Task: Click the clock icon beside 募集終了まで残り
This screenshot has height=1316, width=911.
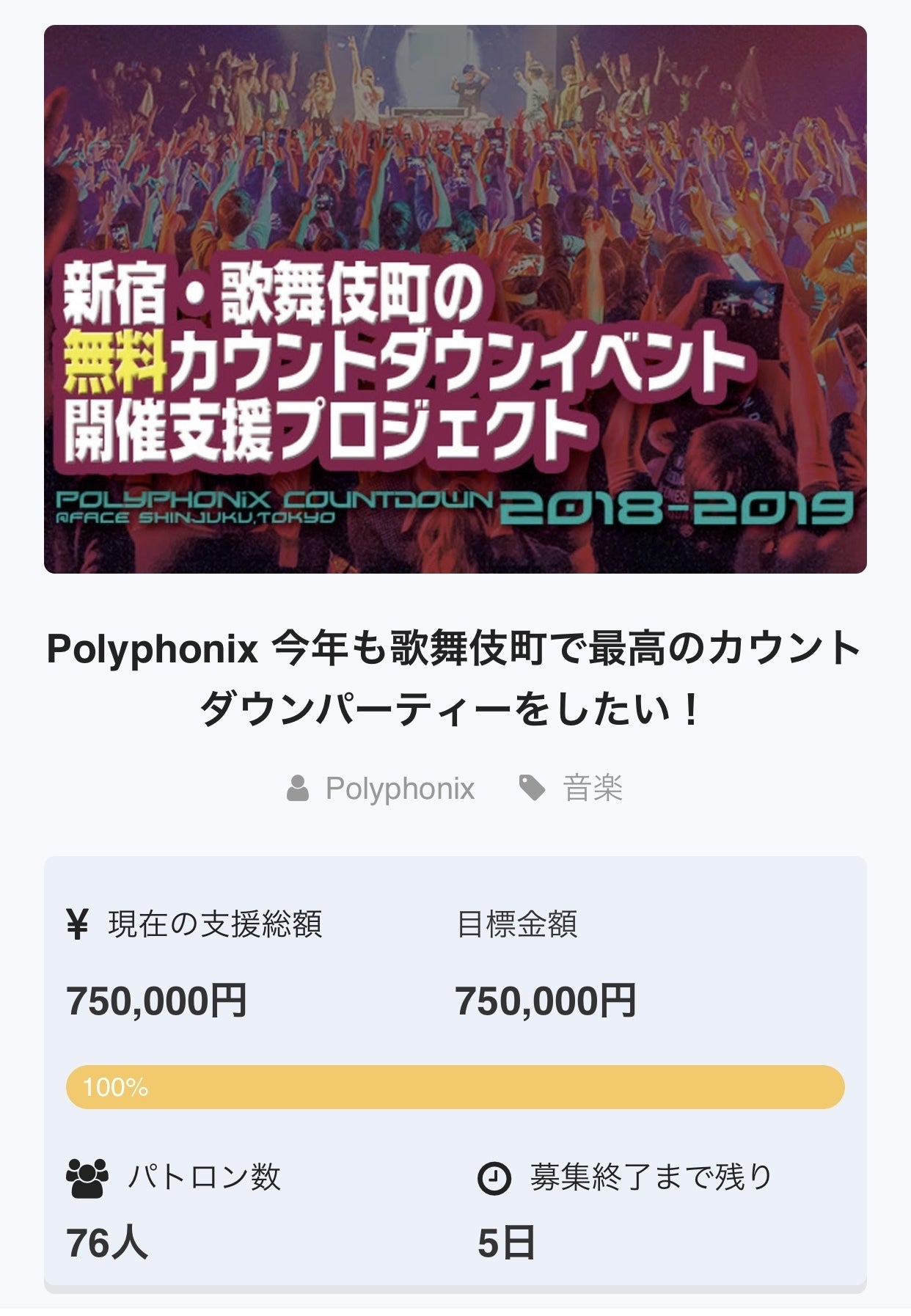Action: click(x=494, y=1178)
